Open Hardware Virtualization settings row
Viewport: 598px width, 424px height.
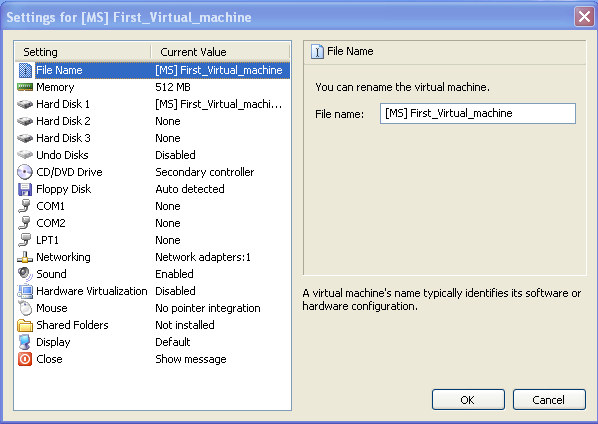pyautogui.click(x=153, y=291)
